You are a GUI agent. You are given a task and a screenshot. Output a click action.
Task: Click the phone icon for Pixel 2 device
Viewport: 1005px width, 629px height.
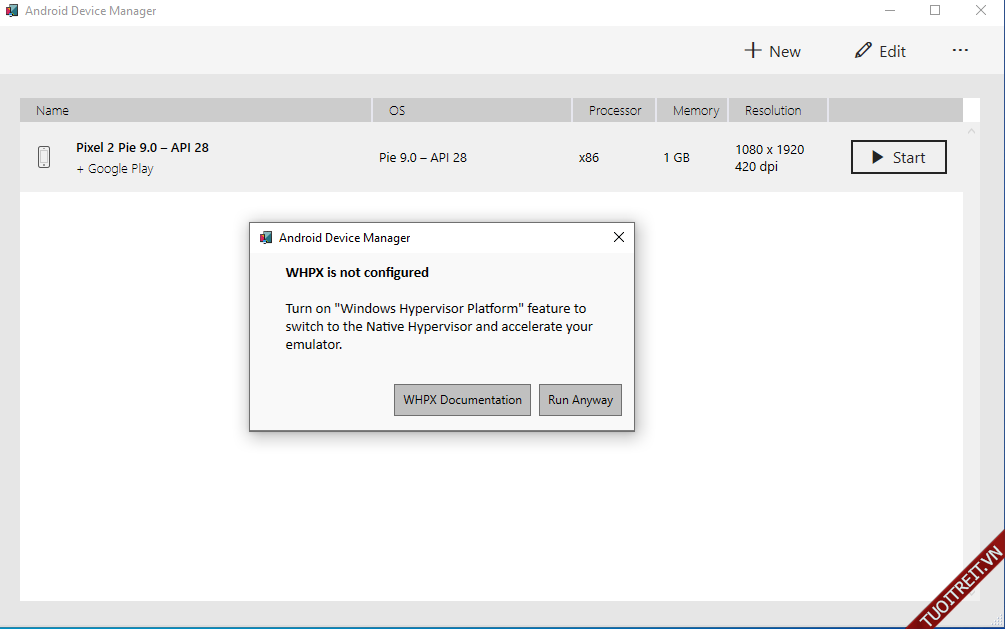pyautogui.click(x=44, y=157)
